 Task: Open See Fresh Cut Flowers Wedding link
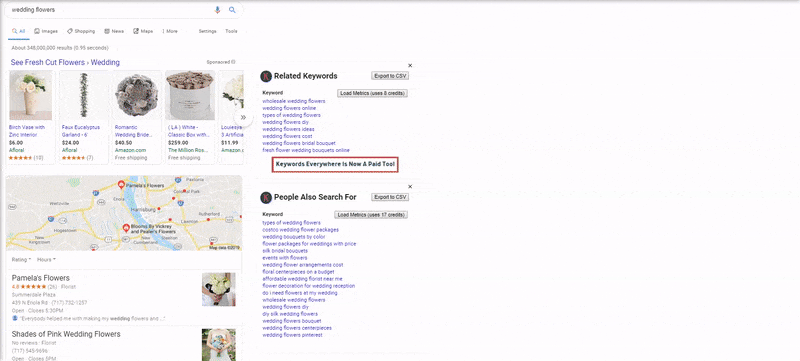coord(65,62)
